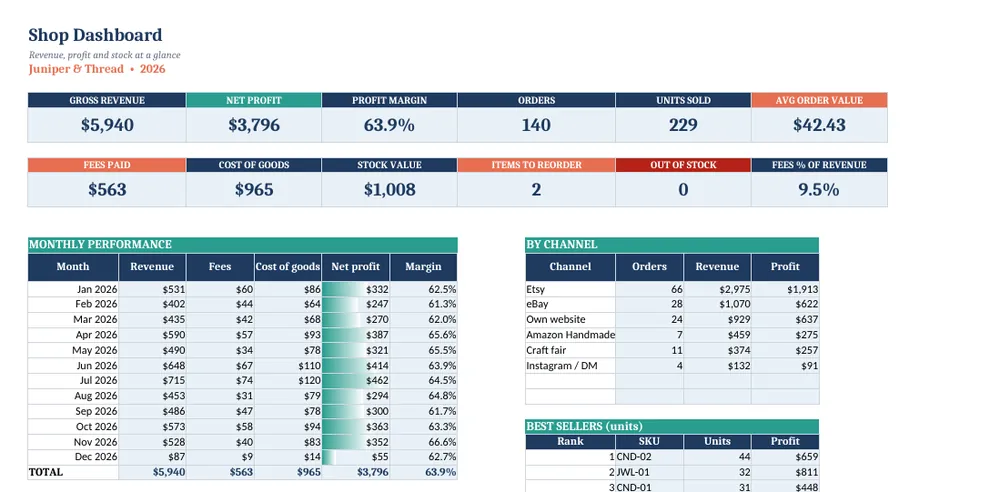Select Mar 2026 margin cell 62.0%

click(x=423, y=320)
